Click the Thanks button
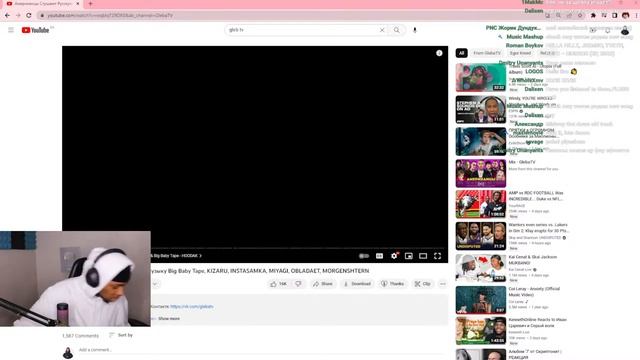 (392, 284)
